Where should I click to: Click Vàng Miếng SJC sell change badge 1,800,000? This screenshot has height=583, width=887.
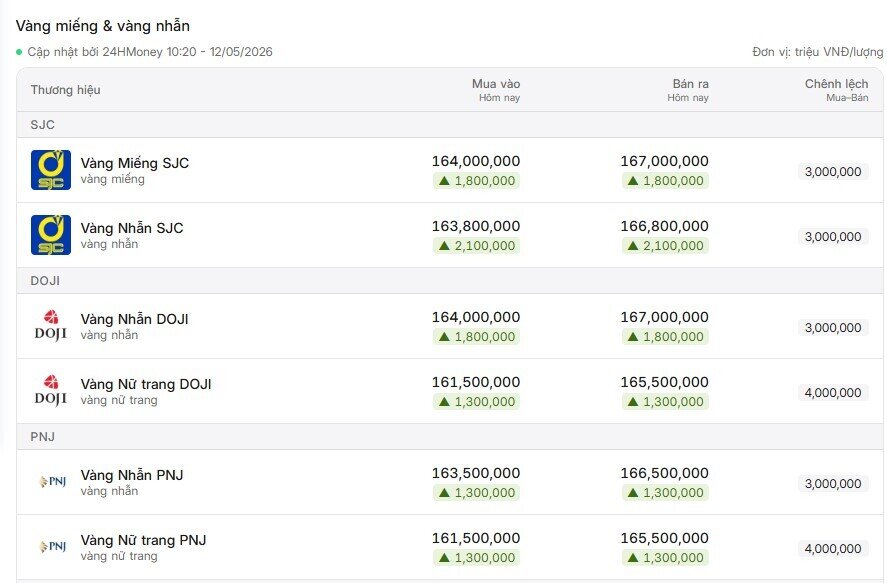[665, 181]
